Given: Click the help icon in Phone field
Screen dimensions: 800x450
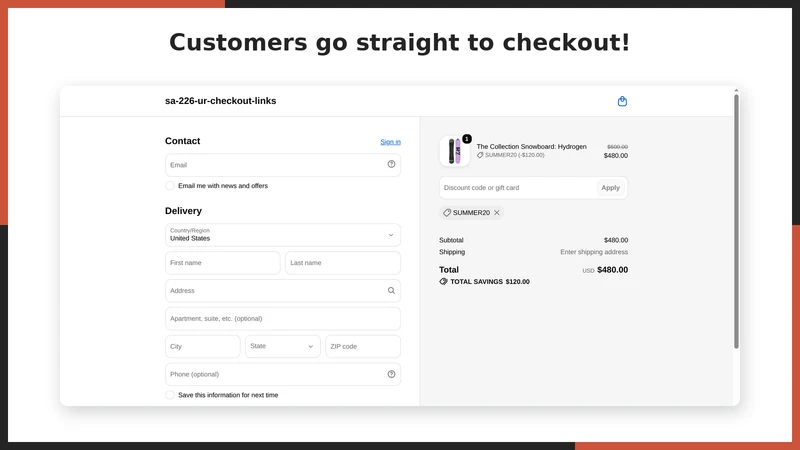Looking at the screenshot, I should click(391, 374).
